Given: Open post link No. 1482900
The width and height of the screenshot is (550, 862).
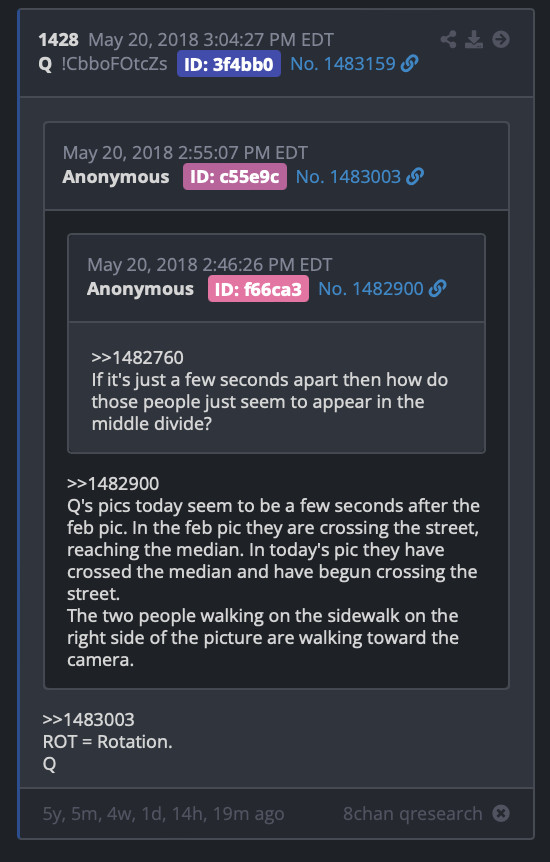Looking at the screenshot, I should 371,289.
